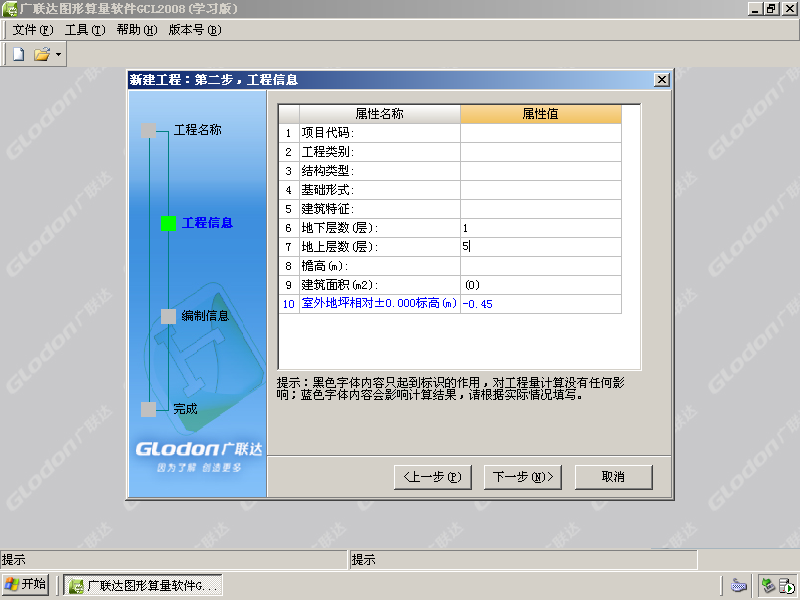Click the Open folder toolbar icon

coord(42,54)
